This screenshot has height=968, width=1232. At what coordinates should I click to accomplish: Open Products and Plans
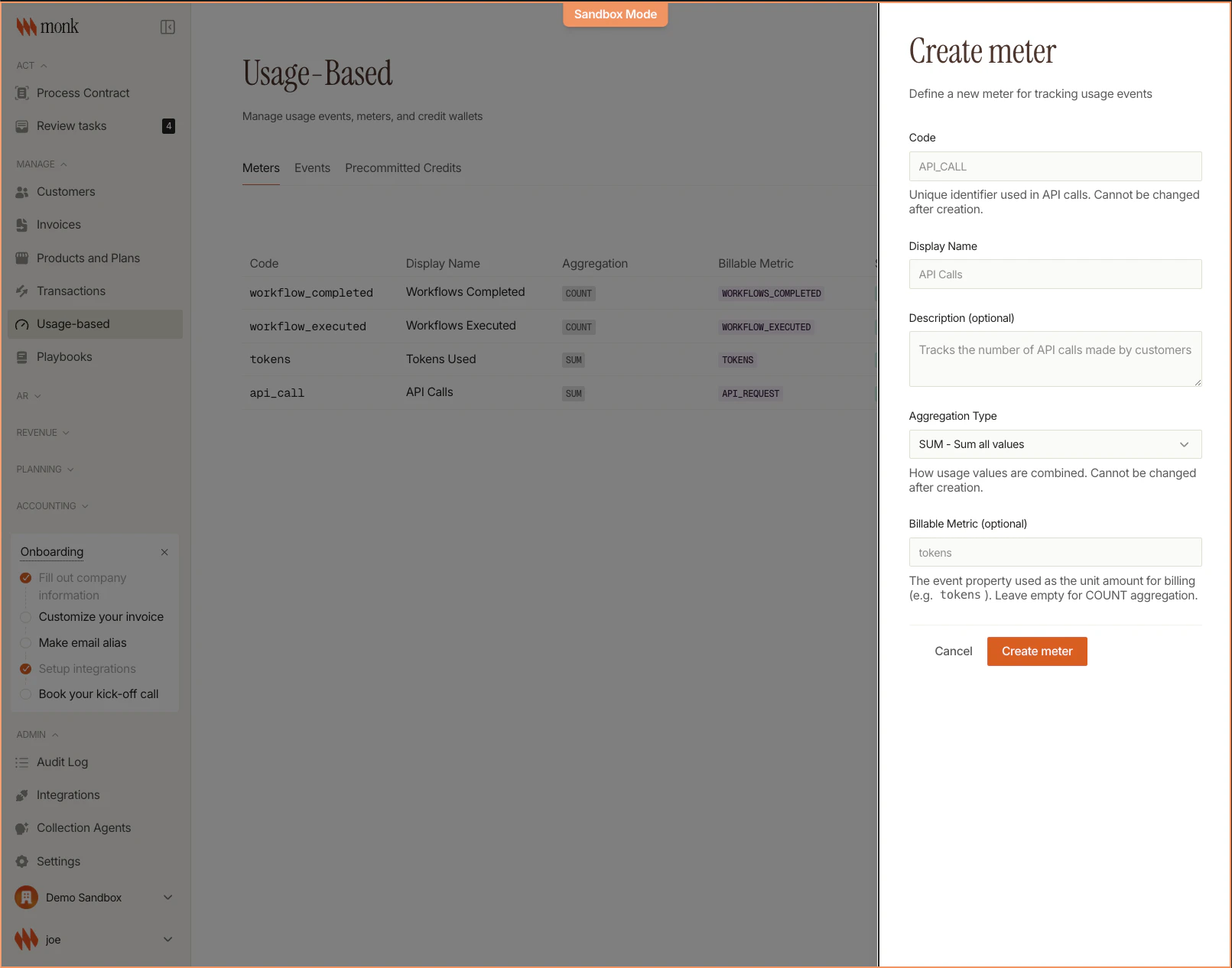[x=88, y=258]
